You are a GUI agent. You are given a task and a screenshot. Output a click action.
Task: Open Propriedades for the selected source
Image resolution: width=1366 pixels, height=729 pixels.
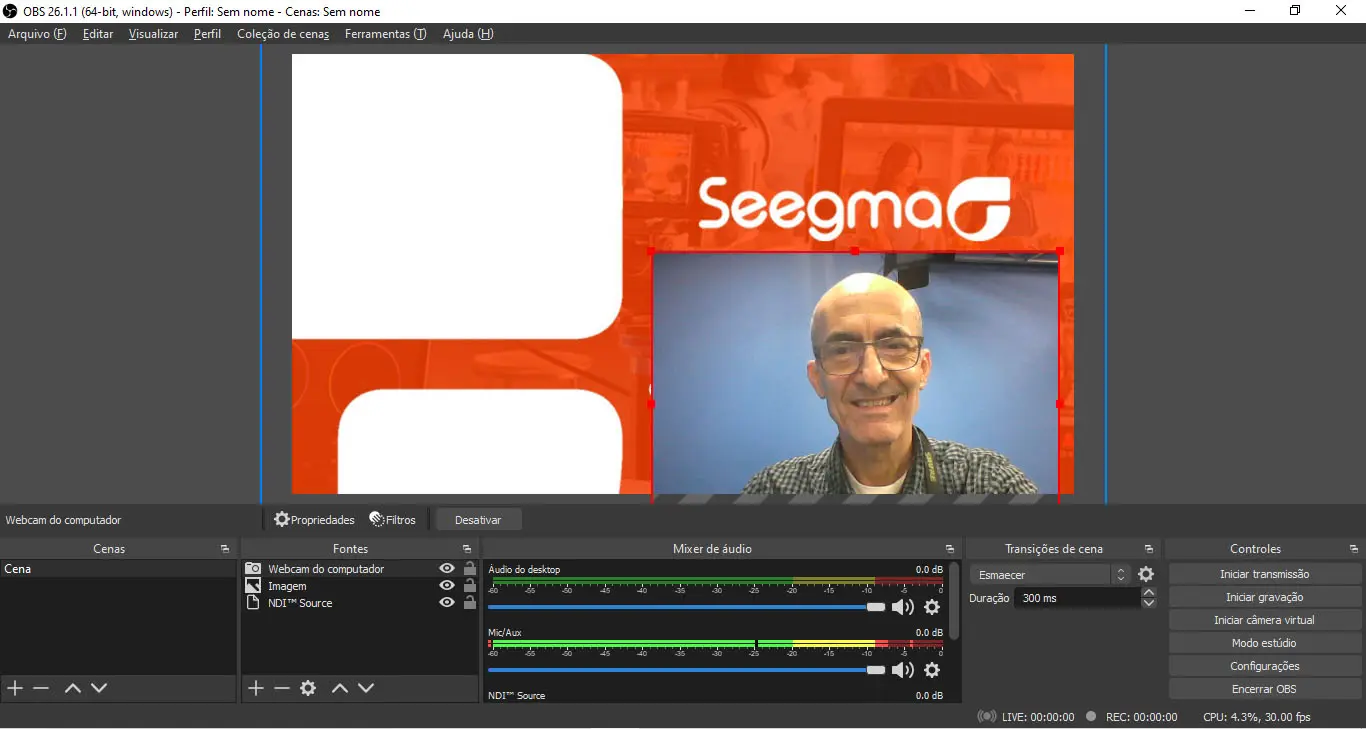coord(314,520)
